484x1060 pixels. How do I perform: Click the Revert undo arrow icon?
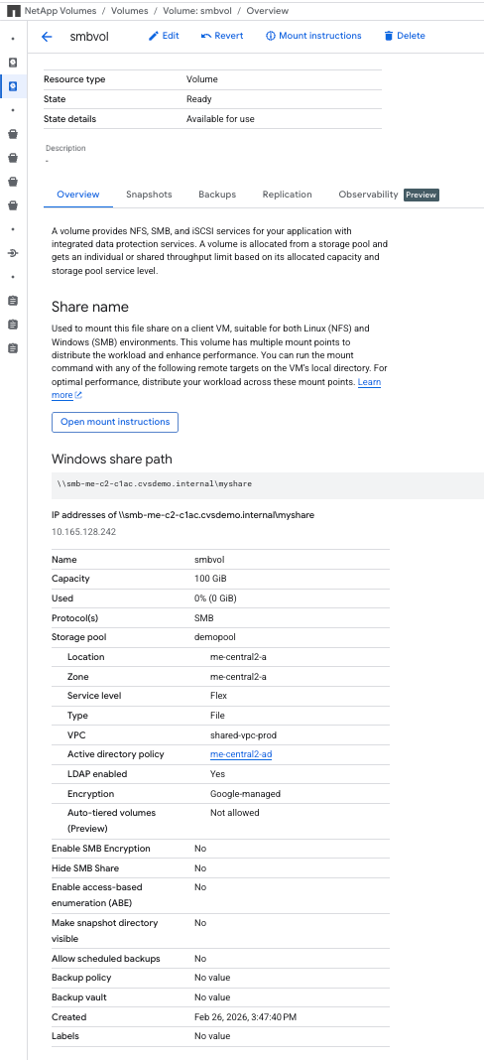tap(206, 36)
